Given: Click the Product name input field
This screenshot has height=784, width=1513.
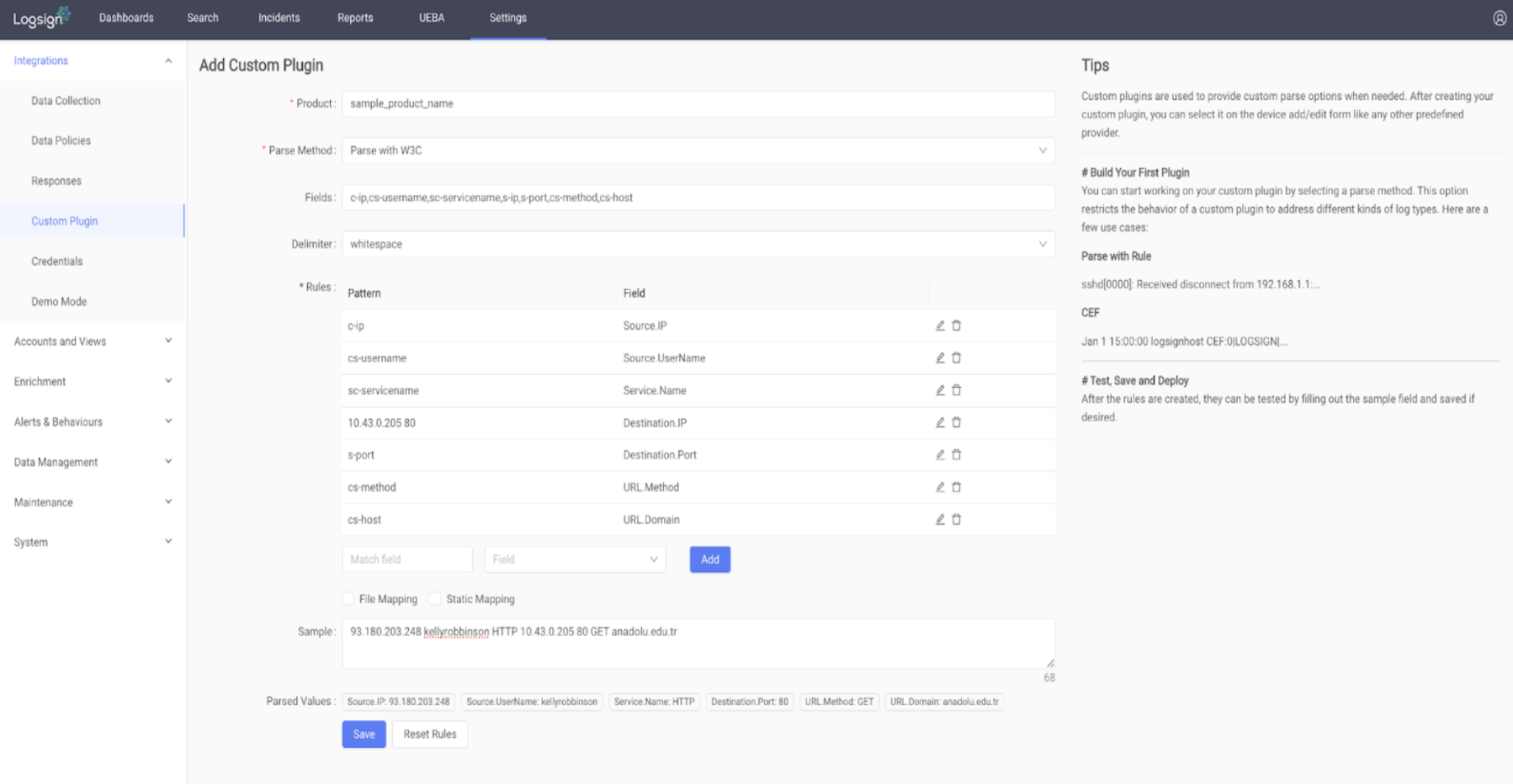Looking at the screenshot, I should click(698, 103).
